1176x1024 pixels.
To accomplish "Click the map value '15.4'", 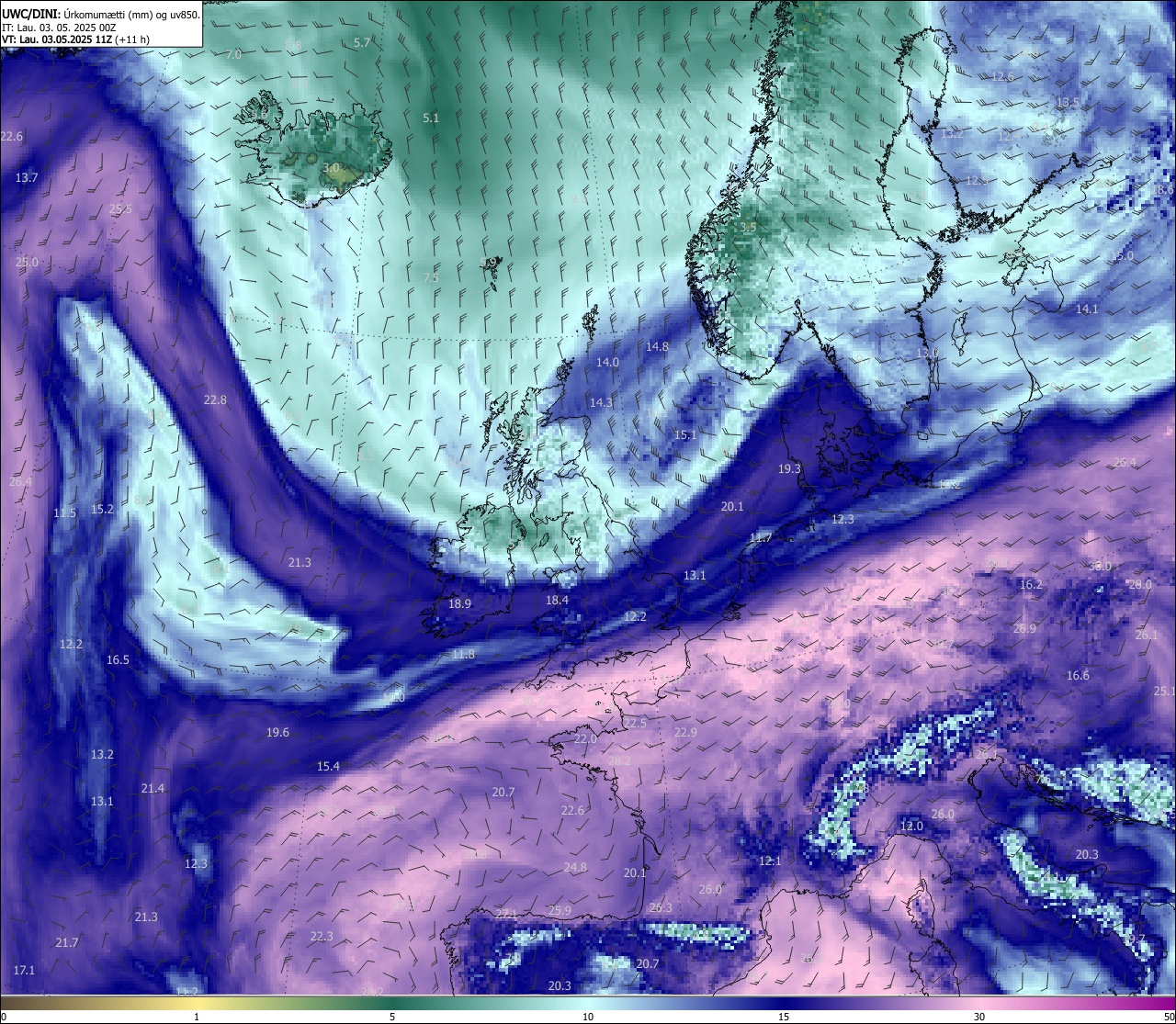I will [328, 767].
